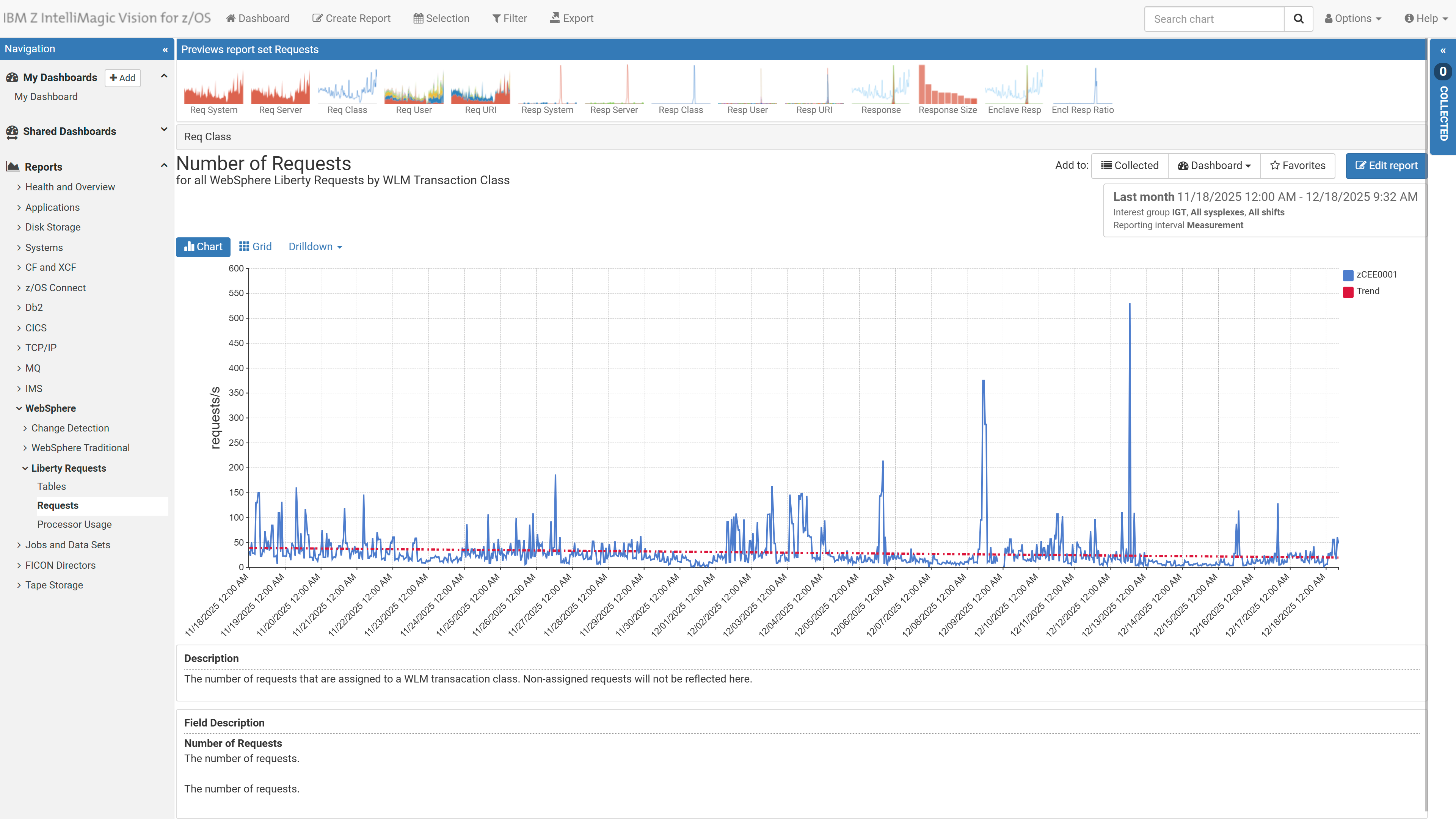Open My Dashboard link
The width and height of the screenshot is (1456, 819).
coord(46,97)
